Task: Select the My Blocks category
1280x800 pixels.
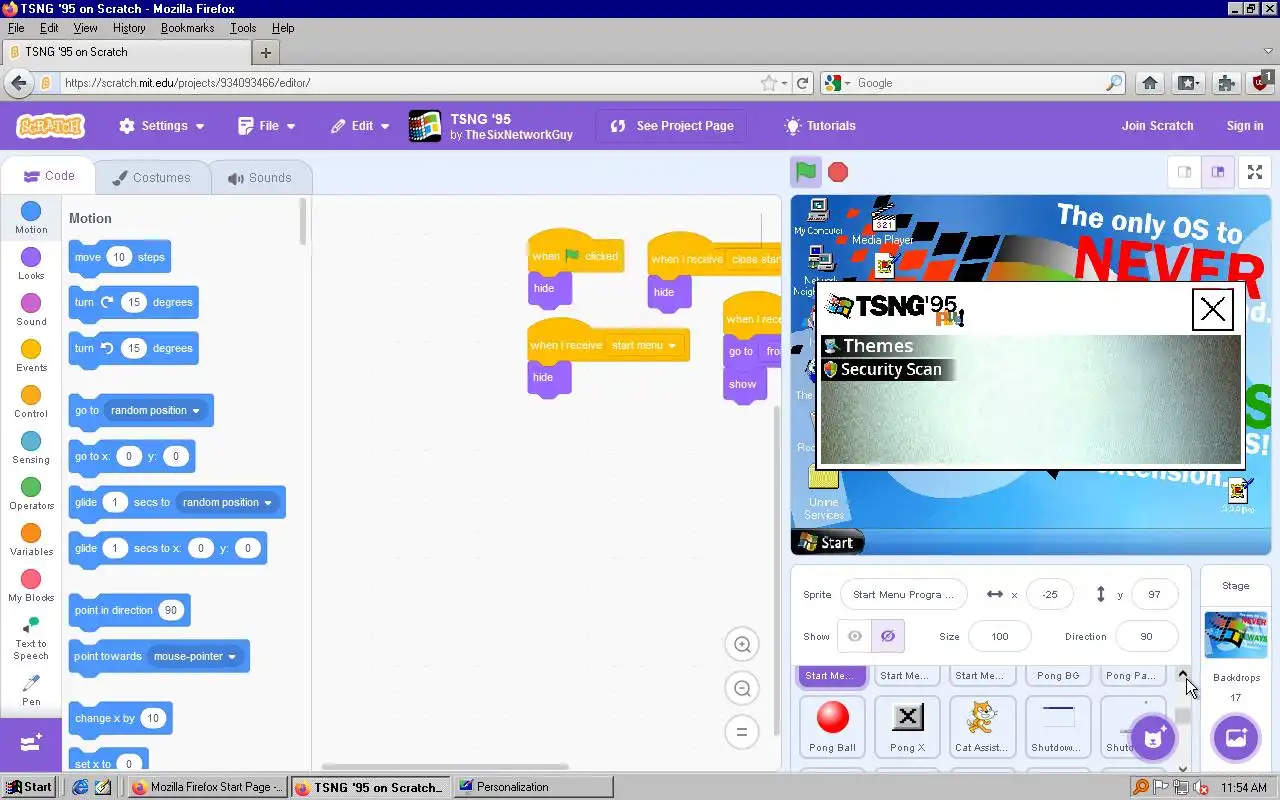Action: tap(31, 586)
